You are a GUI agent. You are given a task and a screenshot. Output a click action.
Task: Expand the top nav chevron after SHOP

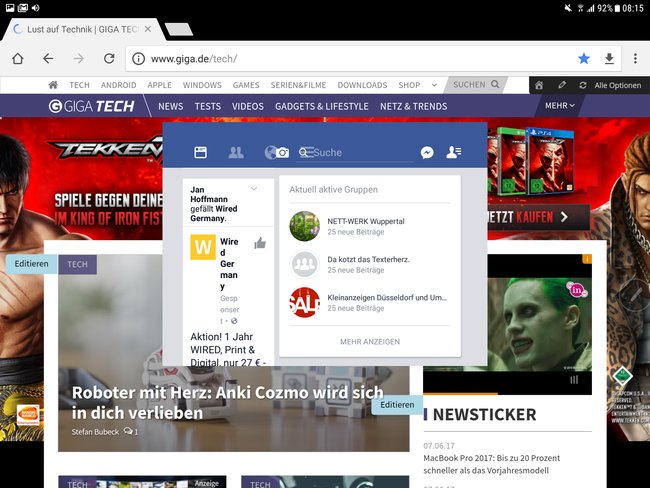click(x=434, y=85)
